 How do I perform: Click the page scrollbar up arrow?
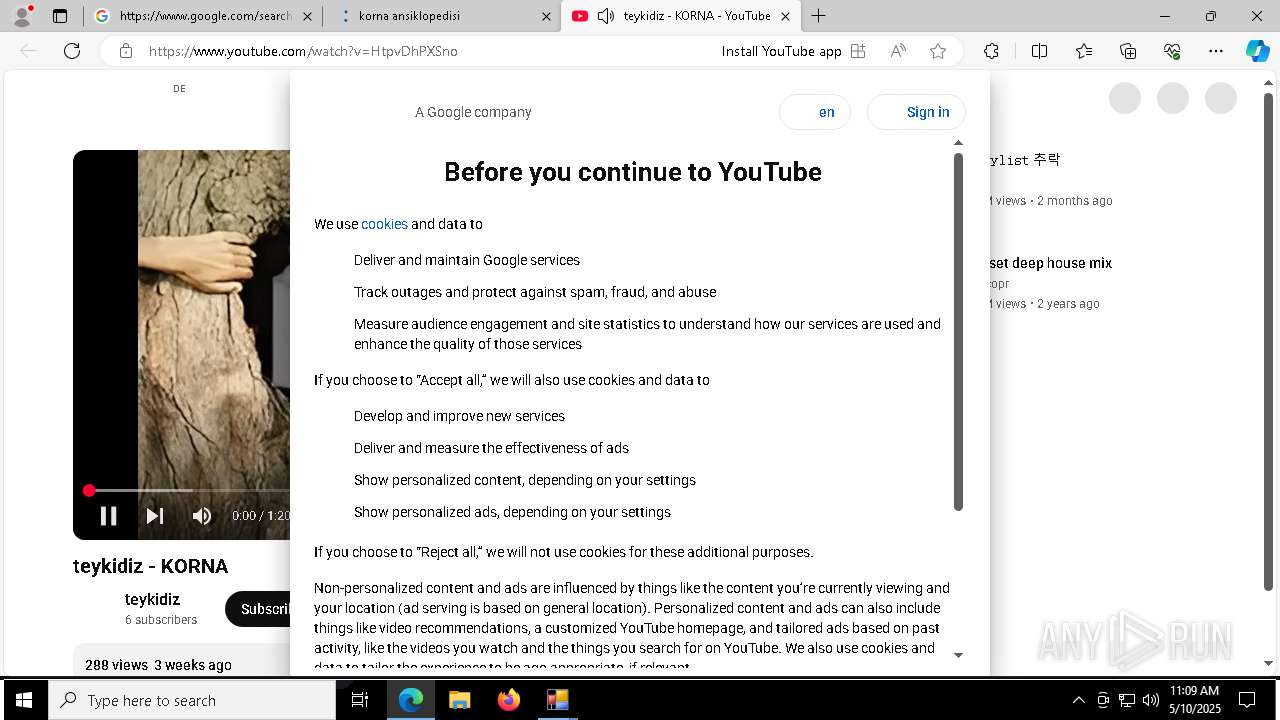pyautogui.click(x=1268, y=85)
